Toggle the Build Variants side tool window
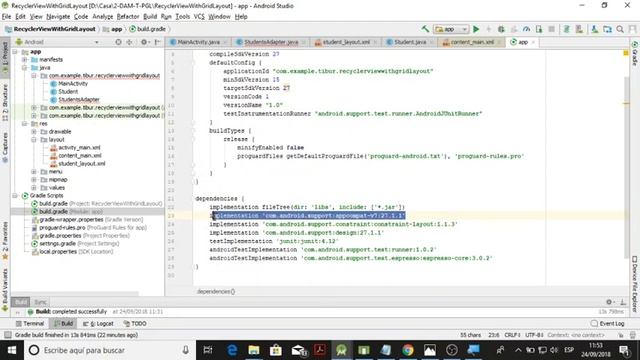Image resolution: width=640 pixels, height=360 pixels. 5,290
